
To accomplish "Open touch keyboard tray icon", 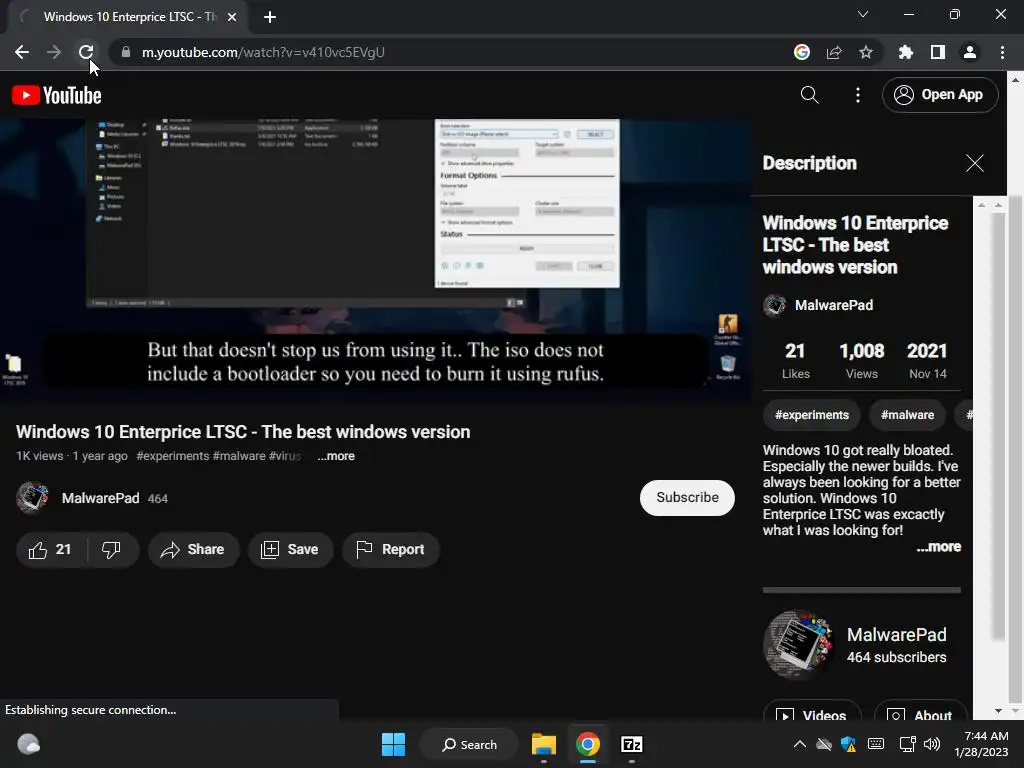I will 876,744.
